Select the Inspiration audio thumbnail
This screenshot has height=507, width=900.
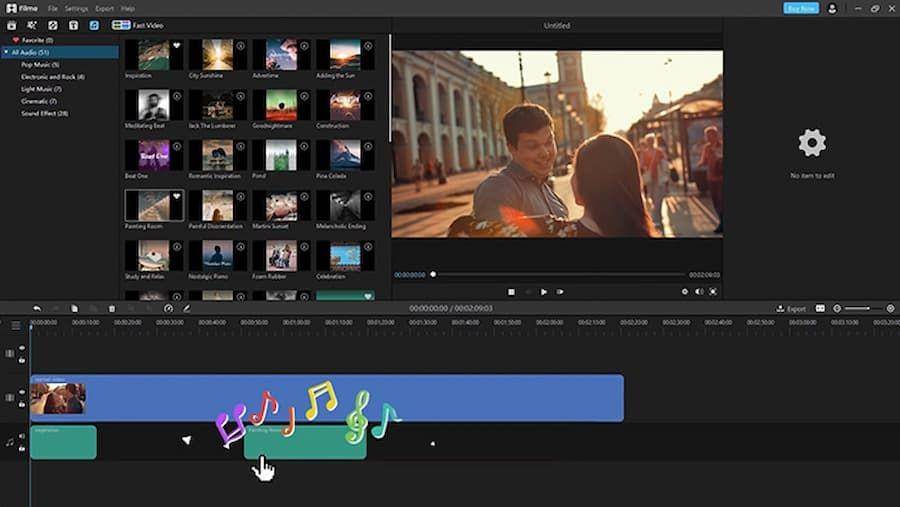point(154,55)
